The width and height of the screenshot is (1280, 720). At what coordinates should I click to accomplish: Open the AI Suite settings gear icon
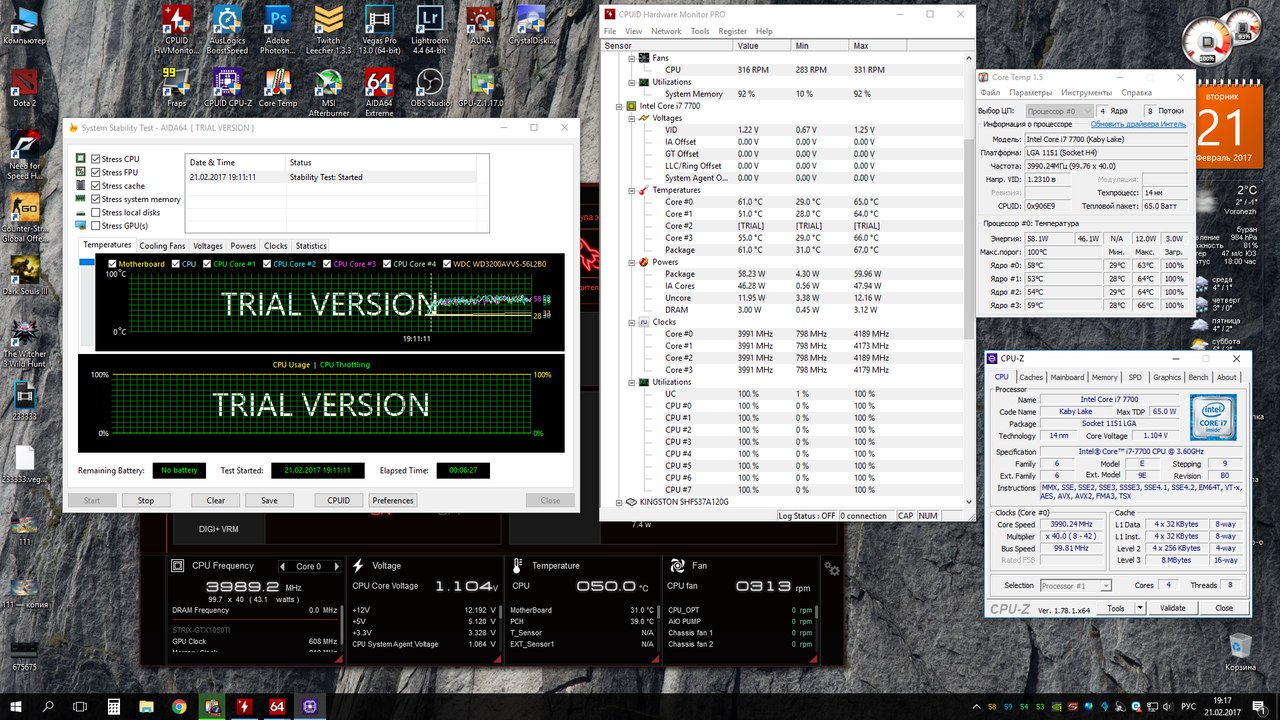(832, 568)
